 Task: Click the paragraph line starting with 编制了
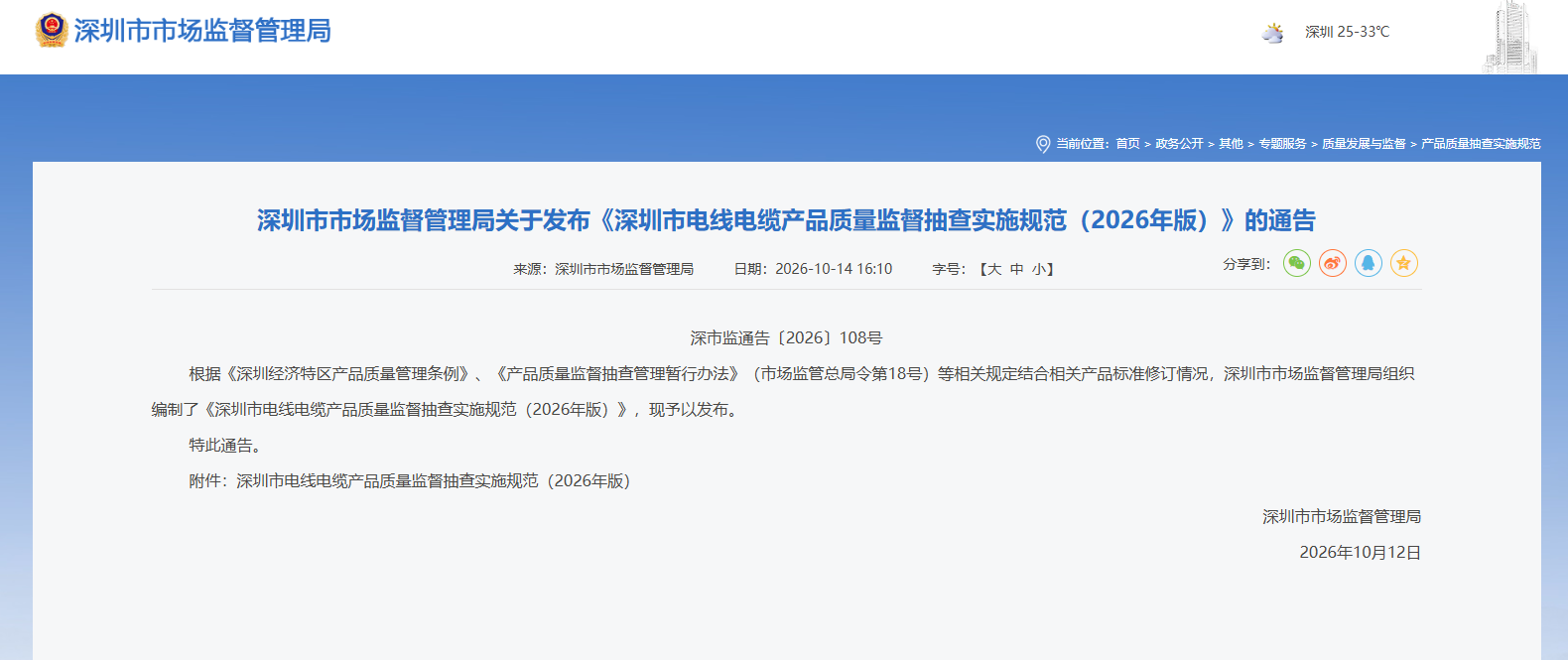[x=447, y=410]
